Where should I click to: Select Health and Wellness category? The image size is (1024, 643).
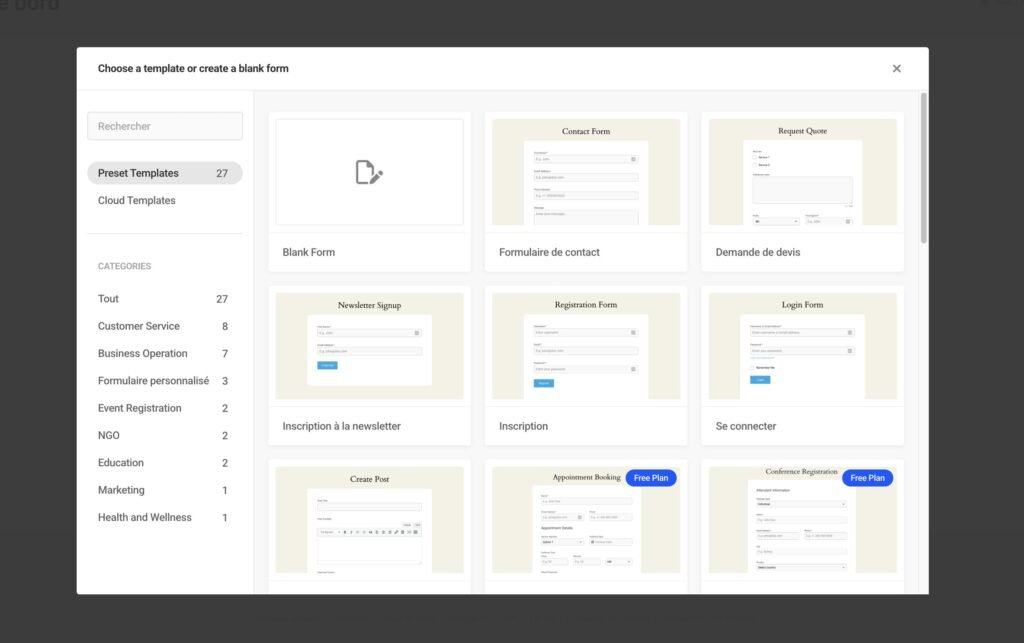pos(145,518)
